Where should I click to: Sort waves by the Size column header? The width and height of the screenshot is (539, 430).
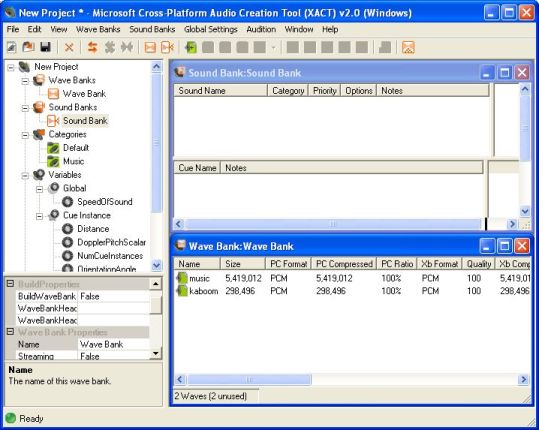coord(243,264)
